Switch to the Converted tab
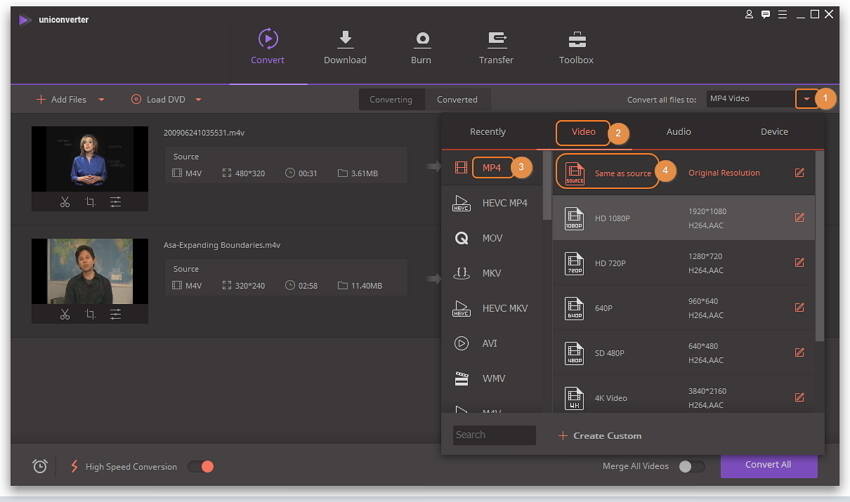The width and height of the screenshot is (850, 502). (x=457, y=100)
